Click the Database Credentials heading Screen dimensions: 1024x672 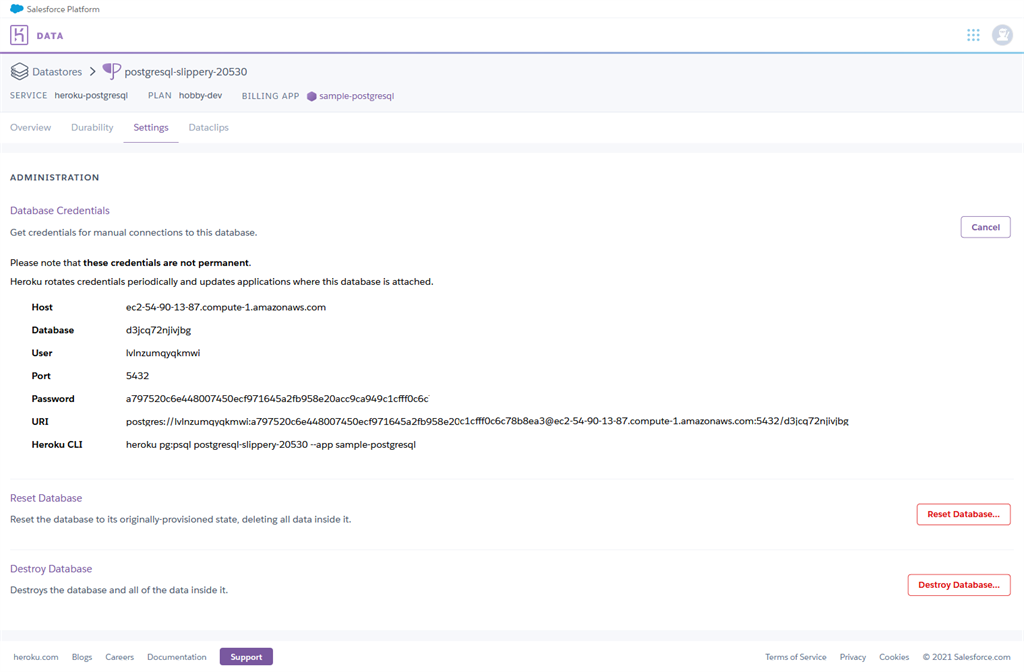(59, 210)
